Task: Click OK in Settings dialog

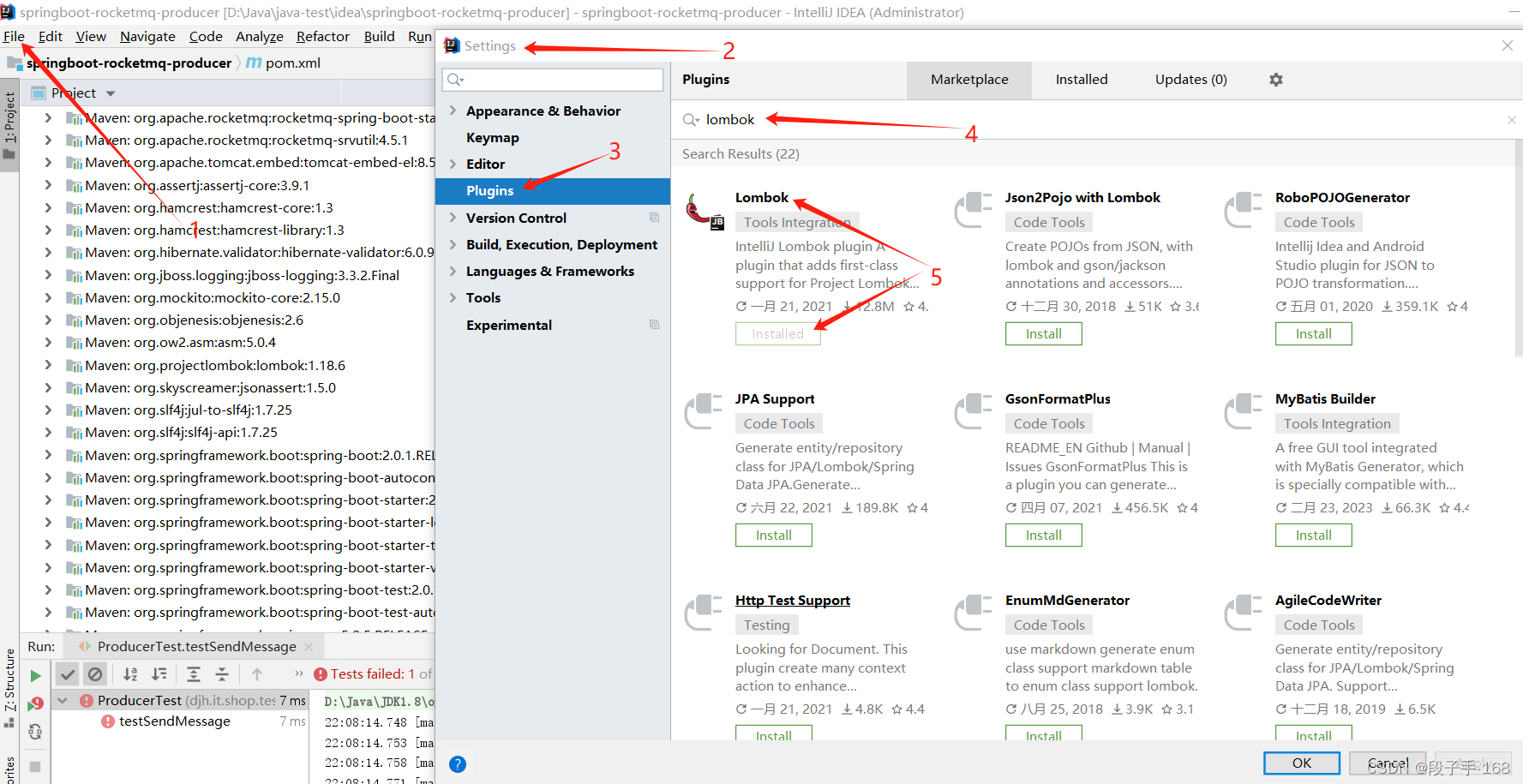Action: pyautogui.click(x=1302, y=763)
